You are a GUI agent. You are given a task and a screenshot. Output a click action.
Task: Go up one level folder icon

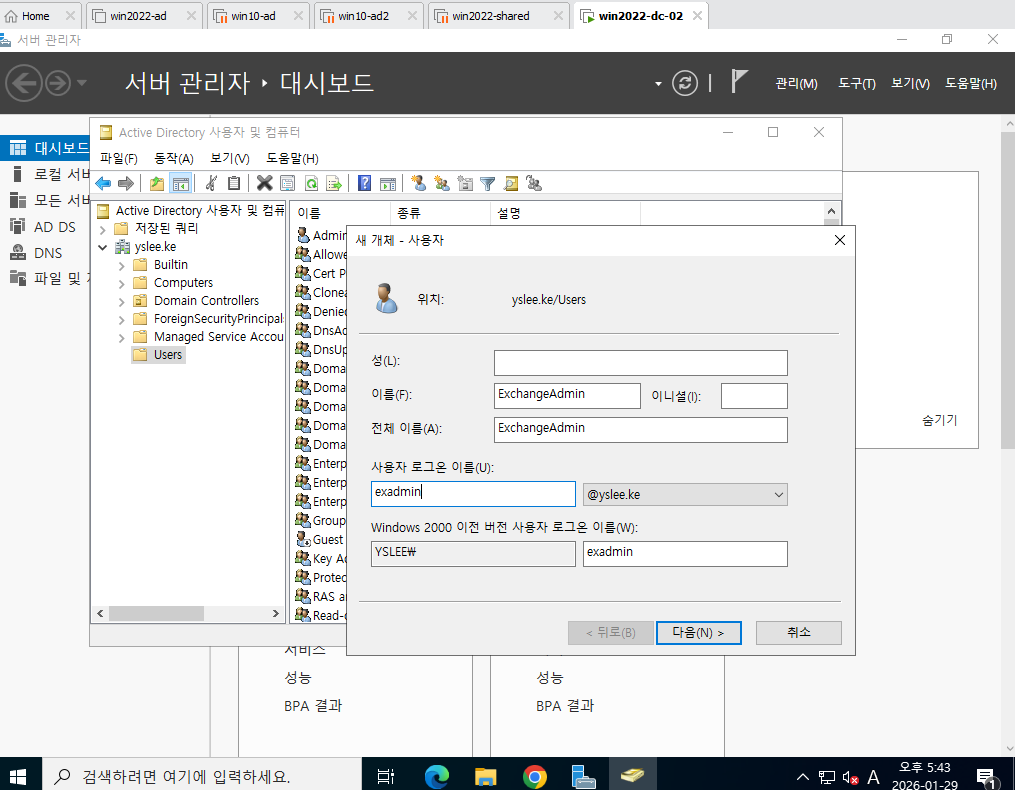click(x=157, y=183)
